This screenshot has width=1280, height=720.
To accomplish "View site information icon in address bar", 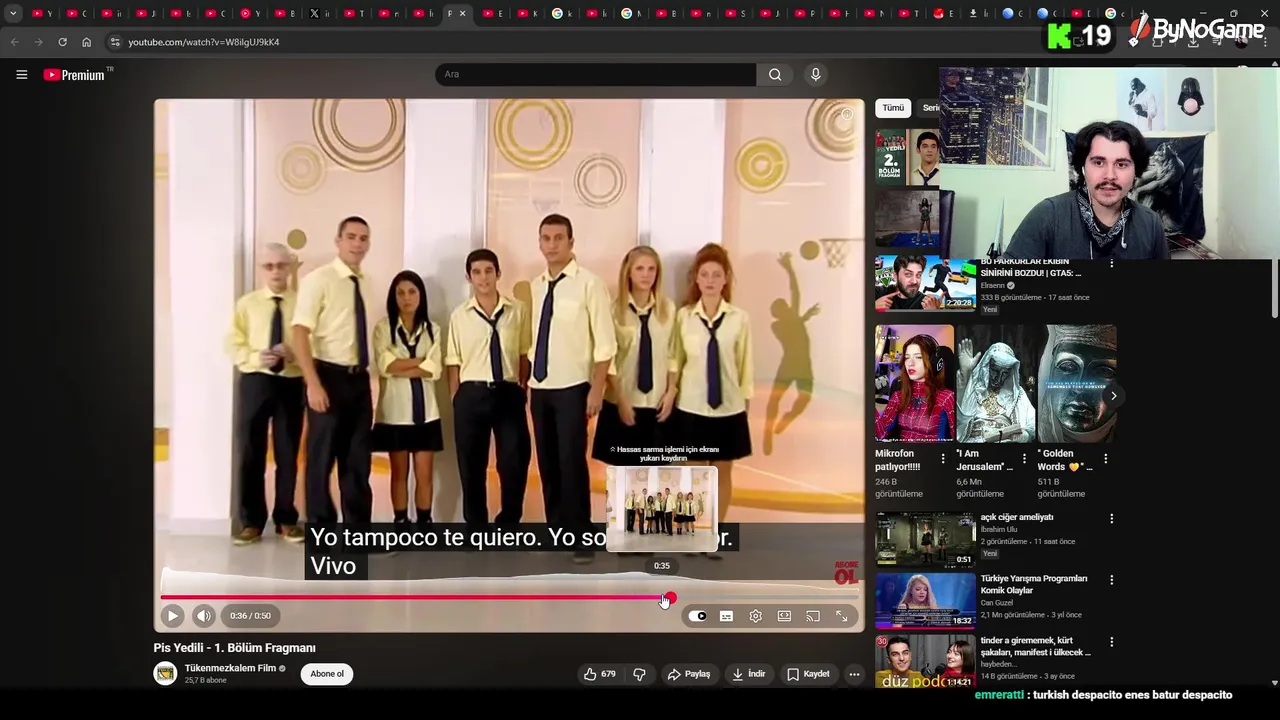I will [115, 42].
